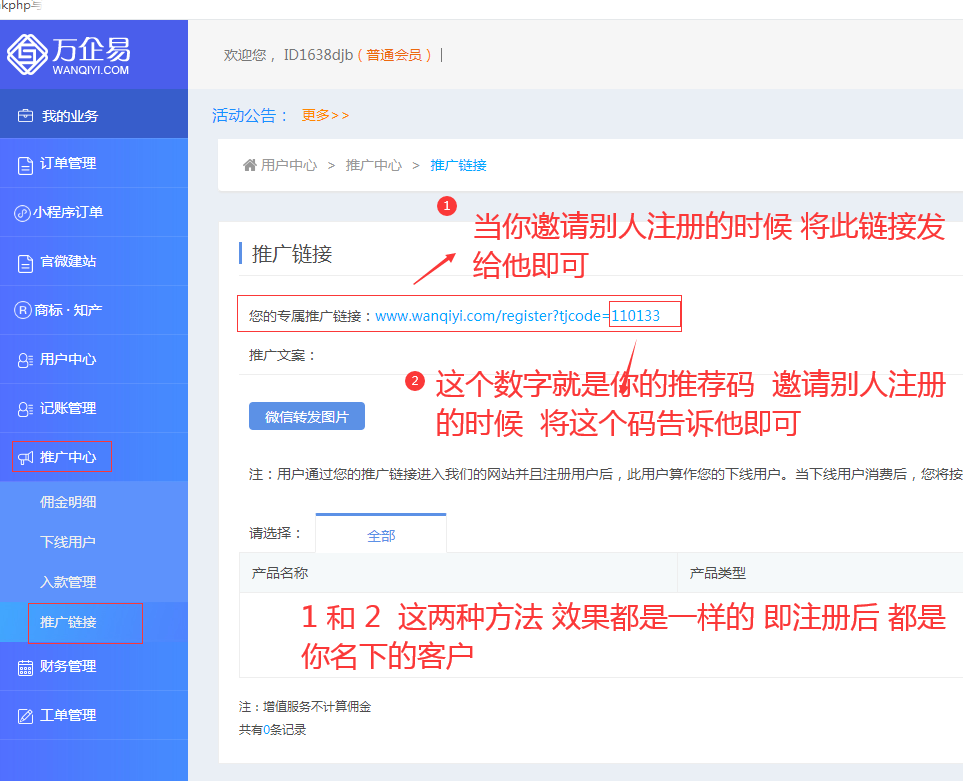The width and height of the screenshot is (963, 781).
Task: Select 入款管理 in the sidebar
Action: (68, 582)
